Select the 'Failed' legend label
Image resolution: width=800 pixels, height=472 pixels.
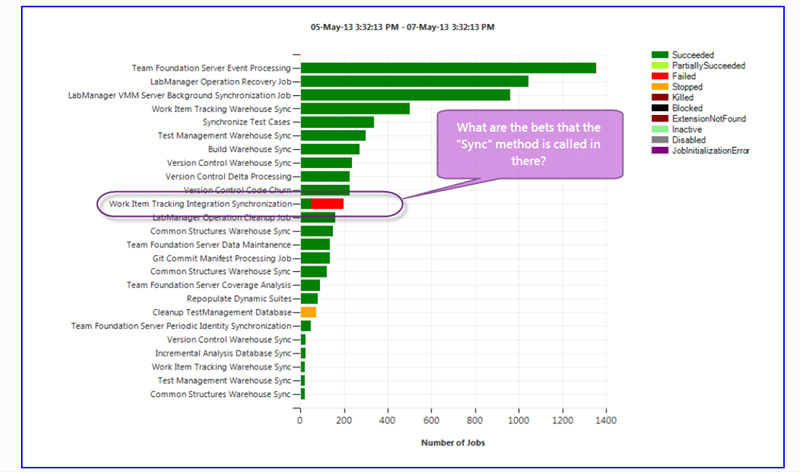point(684,76)
